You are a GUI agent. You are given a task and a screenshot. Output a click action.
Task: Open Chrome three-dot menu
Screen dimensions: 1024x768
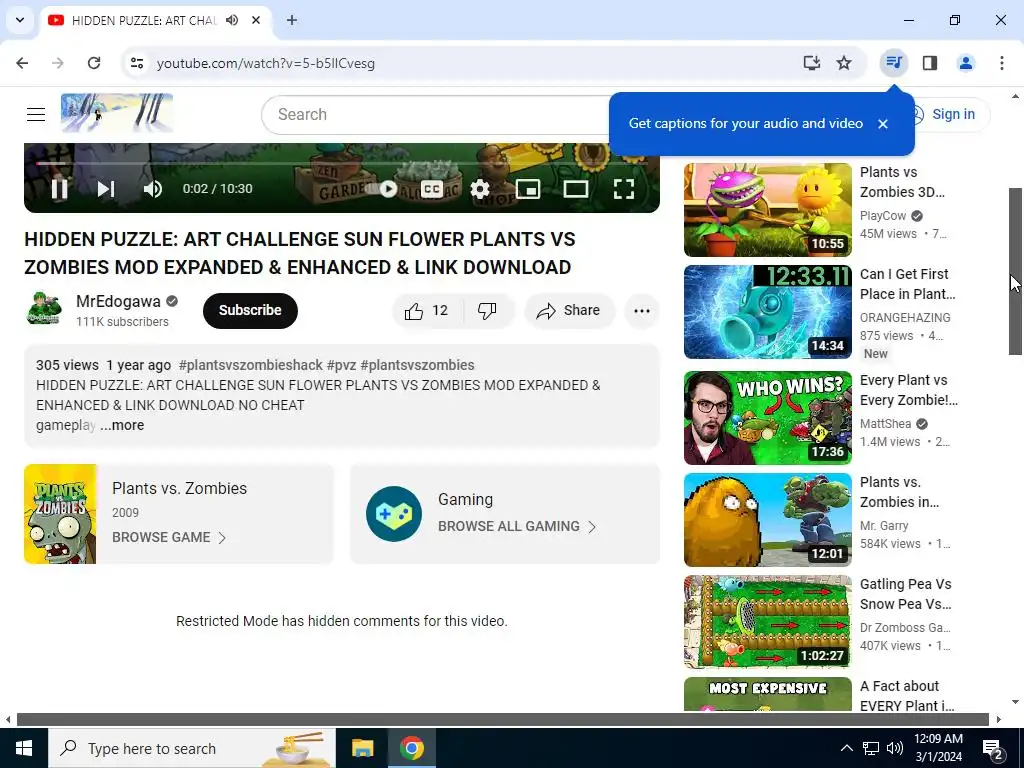[1002, 63]
